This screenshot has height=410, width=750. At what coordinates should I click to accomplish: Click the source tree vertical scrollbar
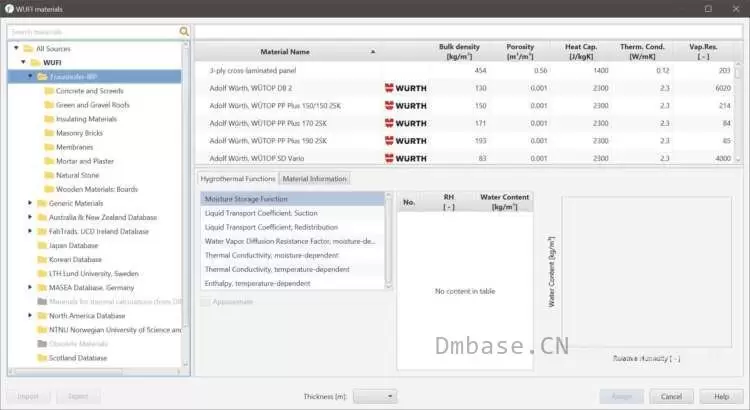(186, 204)
